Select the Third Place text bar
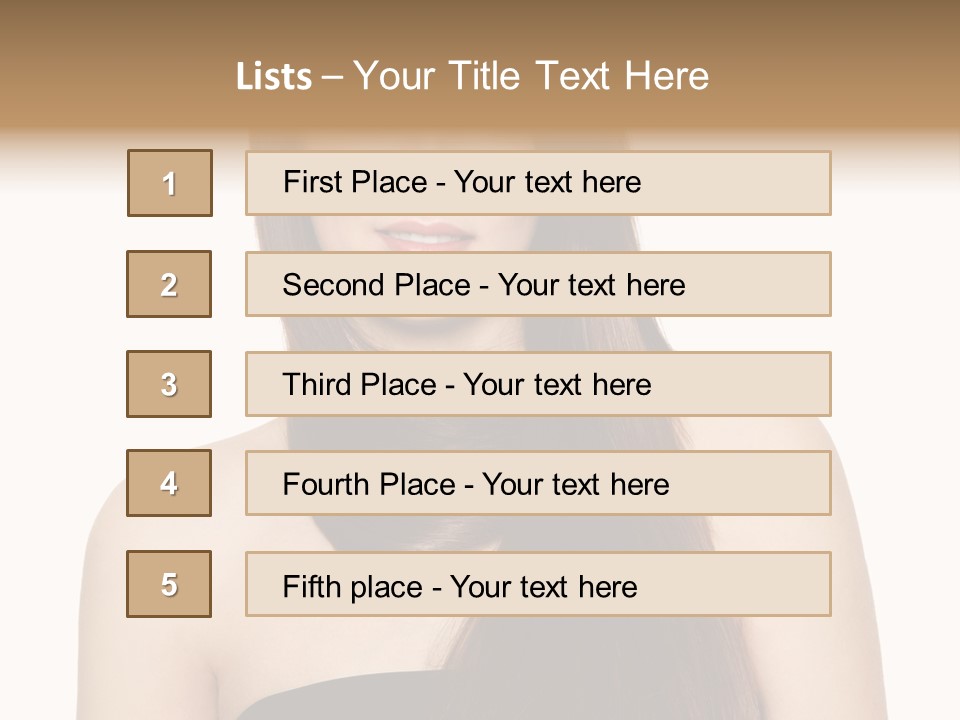This screenshot has width=960, height=720. pos(538,384)
